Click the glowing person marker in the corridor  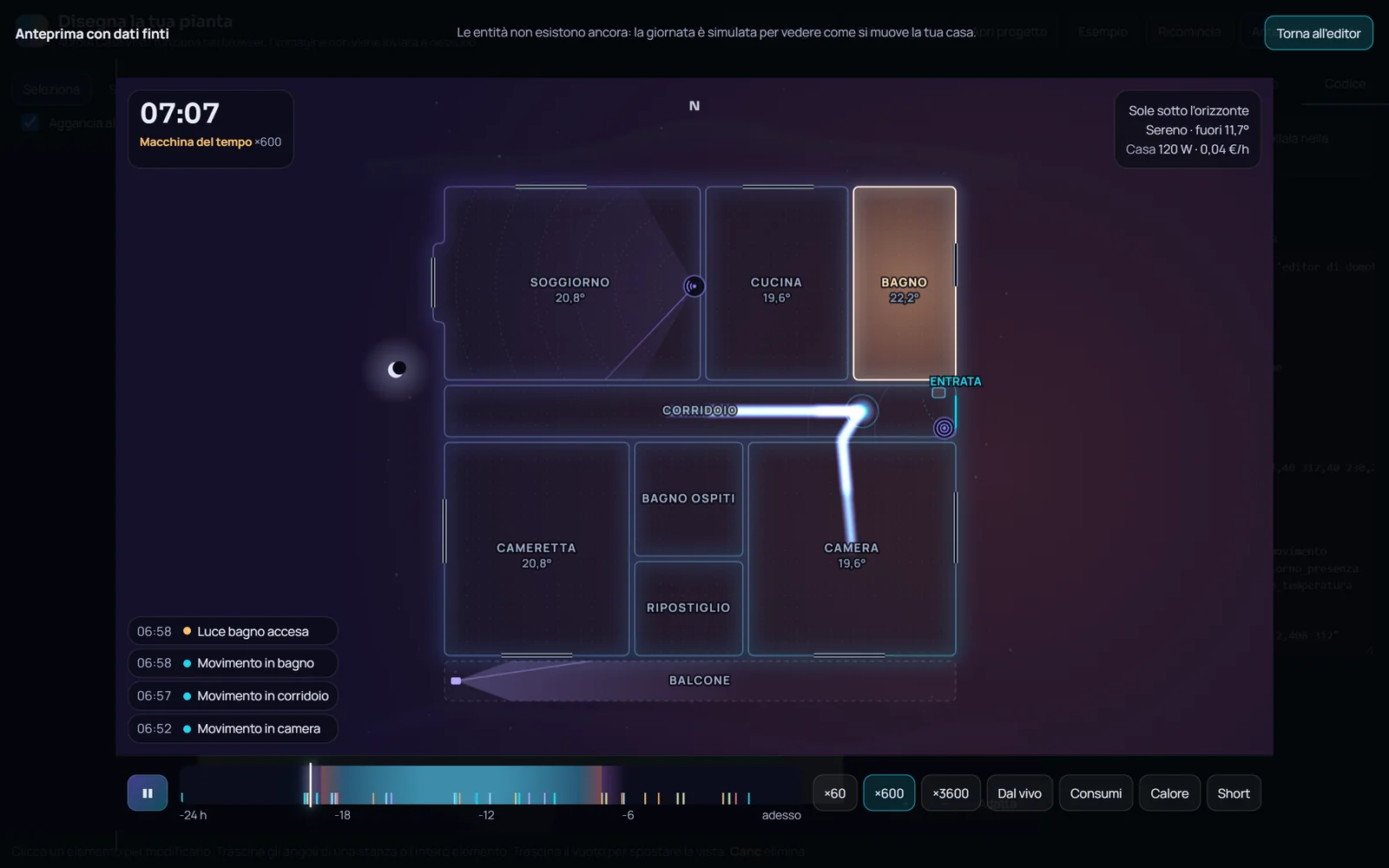pyautogui.click(x=861, y=411)
